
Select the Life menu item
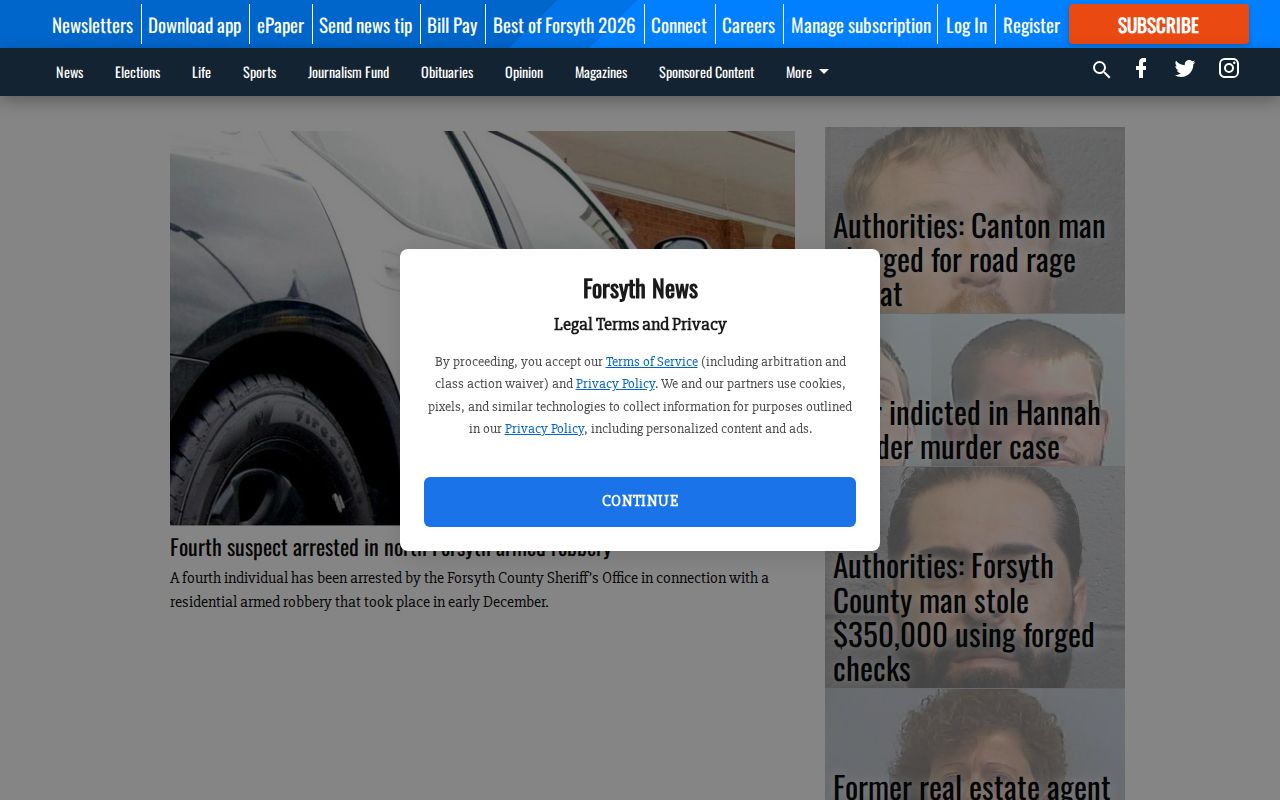tap(202, 72)
